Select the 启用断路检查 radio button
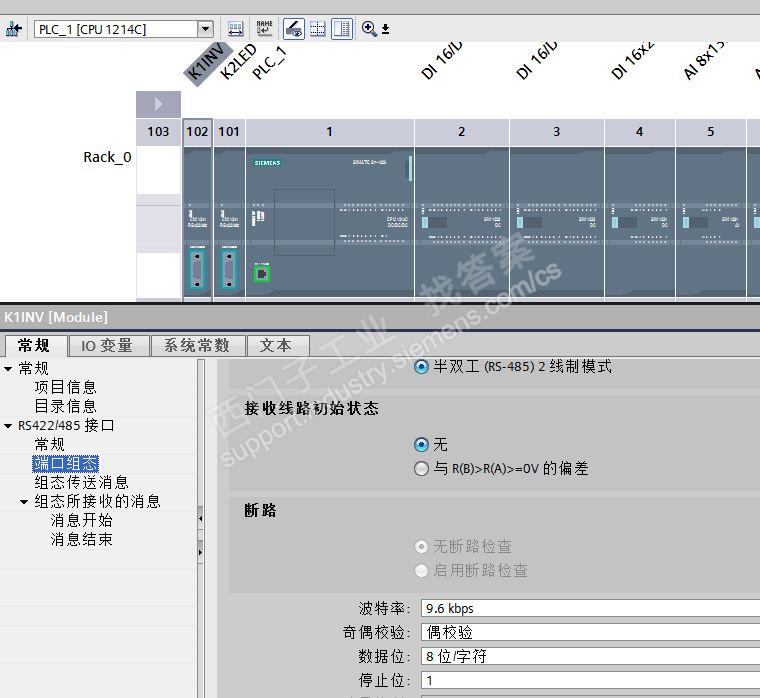760x698 pixels. pyautogui.click(x=421, y=570)
